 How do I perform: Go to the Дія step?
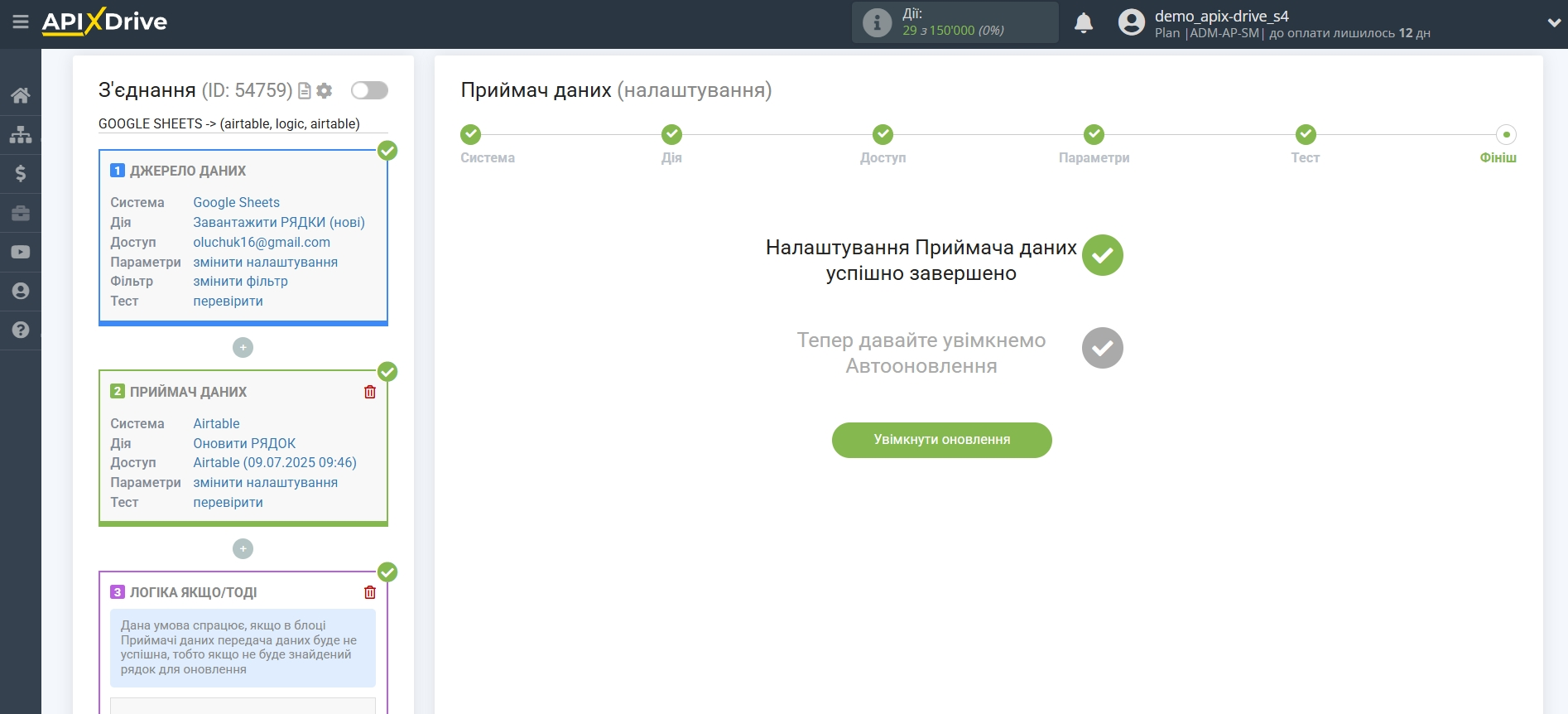coord(671,134)
